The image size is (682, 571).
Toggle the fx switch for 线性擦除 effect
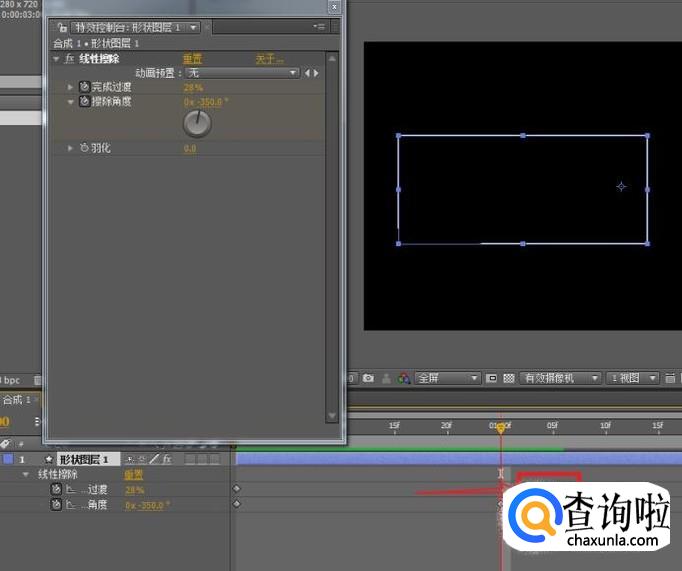[x=69, y=59]
